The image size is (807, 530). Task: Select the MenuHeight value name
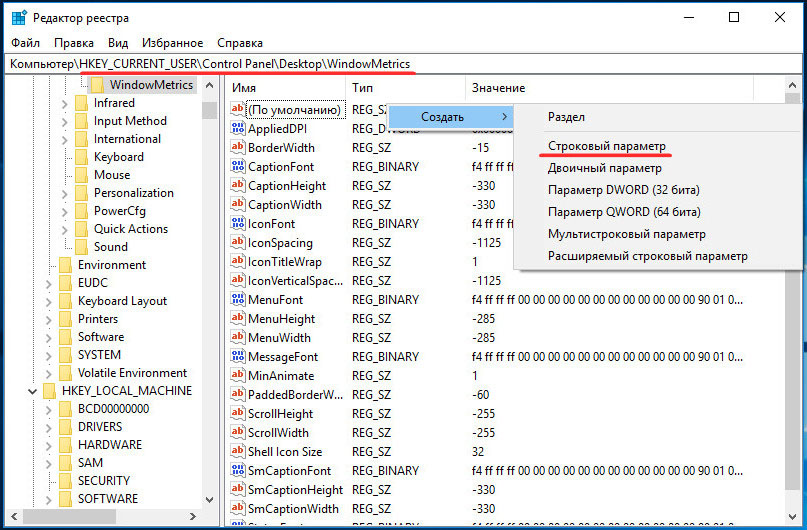(x=282, y=319)
